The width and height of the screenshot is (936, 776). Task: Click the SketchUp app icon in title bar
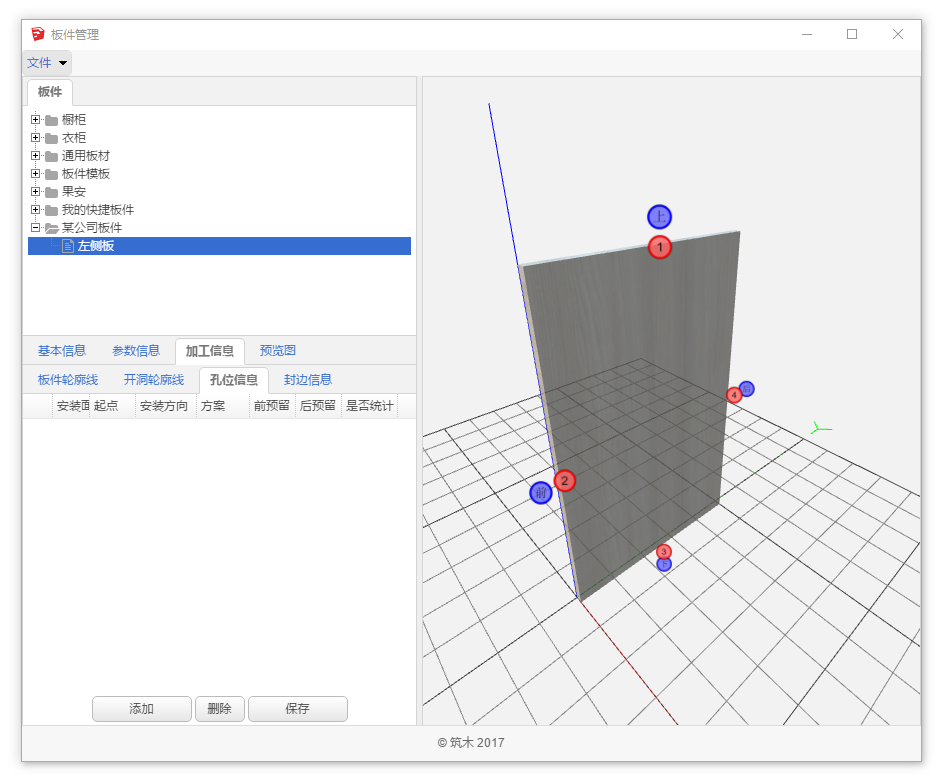38,34
